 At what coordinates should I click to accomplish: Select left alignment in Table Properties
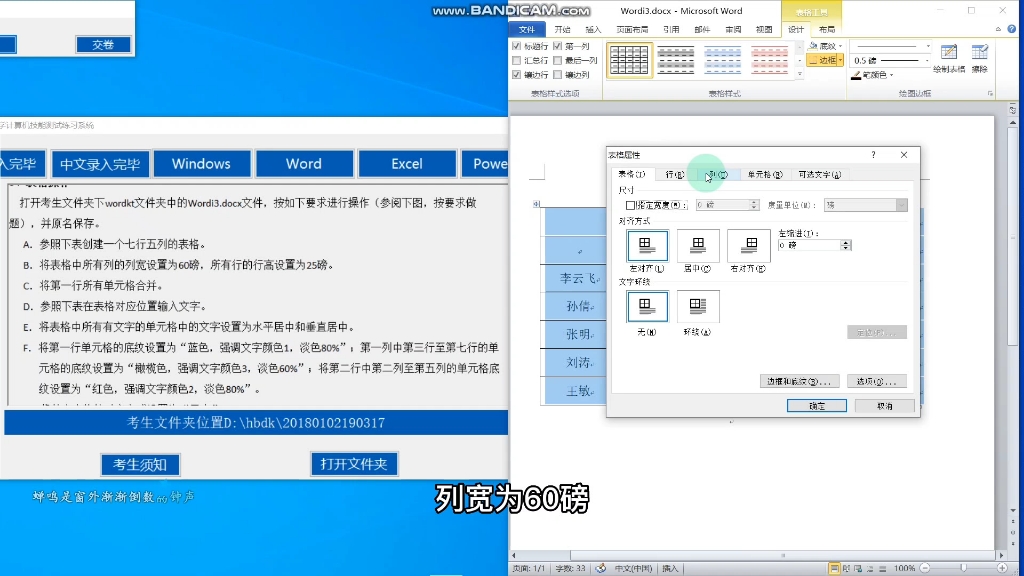(648, 245)
